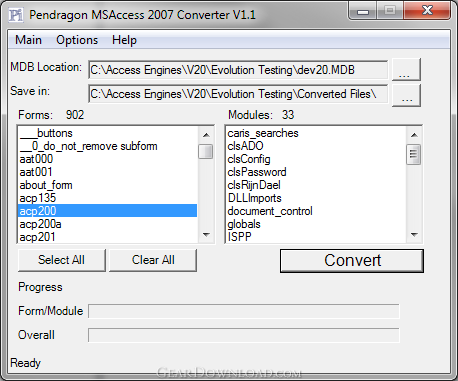Browse for MDB Location file
This screenshot has width=458, height=381.
click(406, 69)
